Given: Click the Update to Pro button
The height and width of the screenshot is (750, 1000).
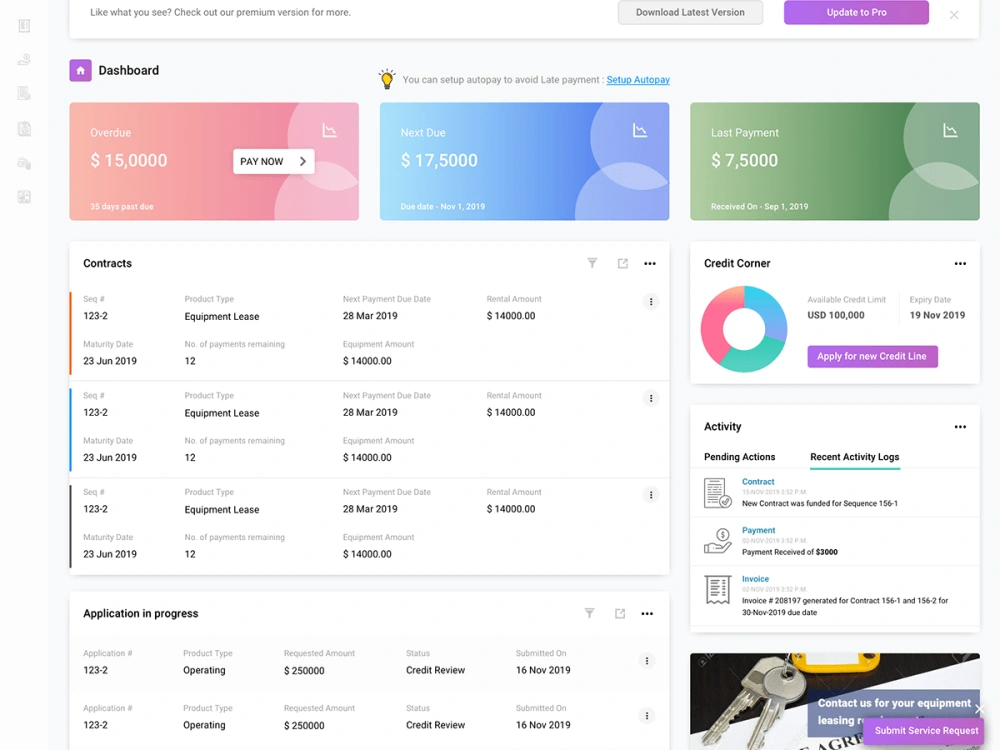Looking at the screenshot, I should click(856, 12).
